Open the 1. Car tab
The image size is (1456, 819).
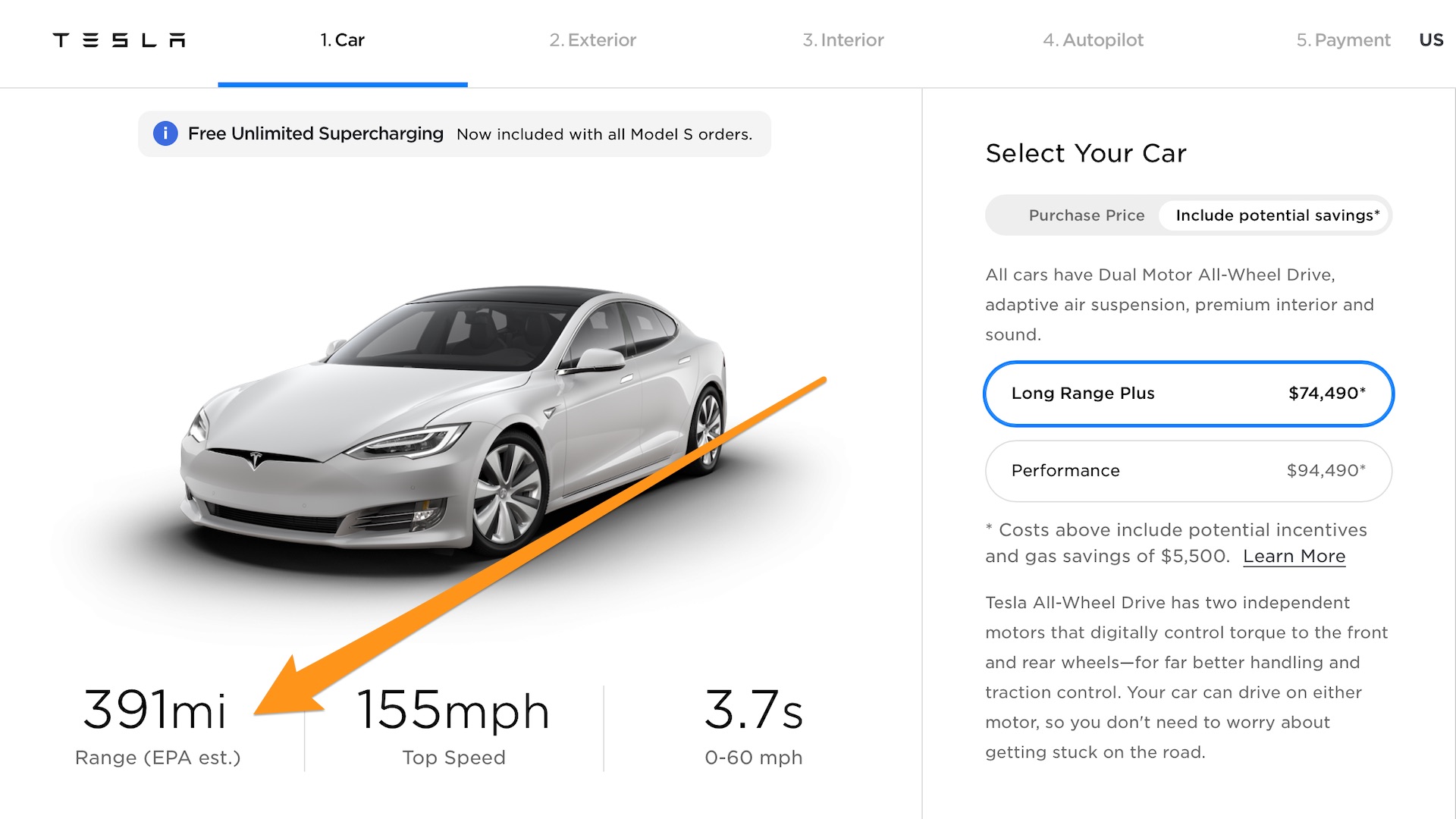click(342, 40)
